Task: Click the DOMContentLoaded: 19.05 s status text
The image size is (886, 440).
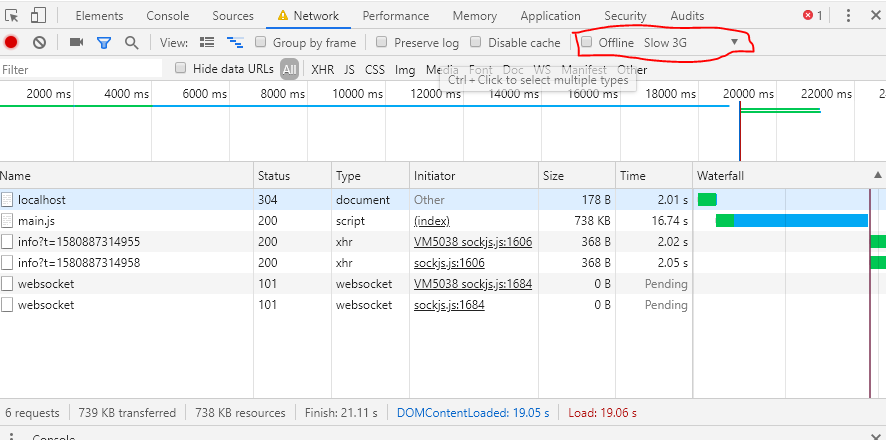Action: click(x=473, y=413)
